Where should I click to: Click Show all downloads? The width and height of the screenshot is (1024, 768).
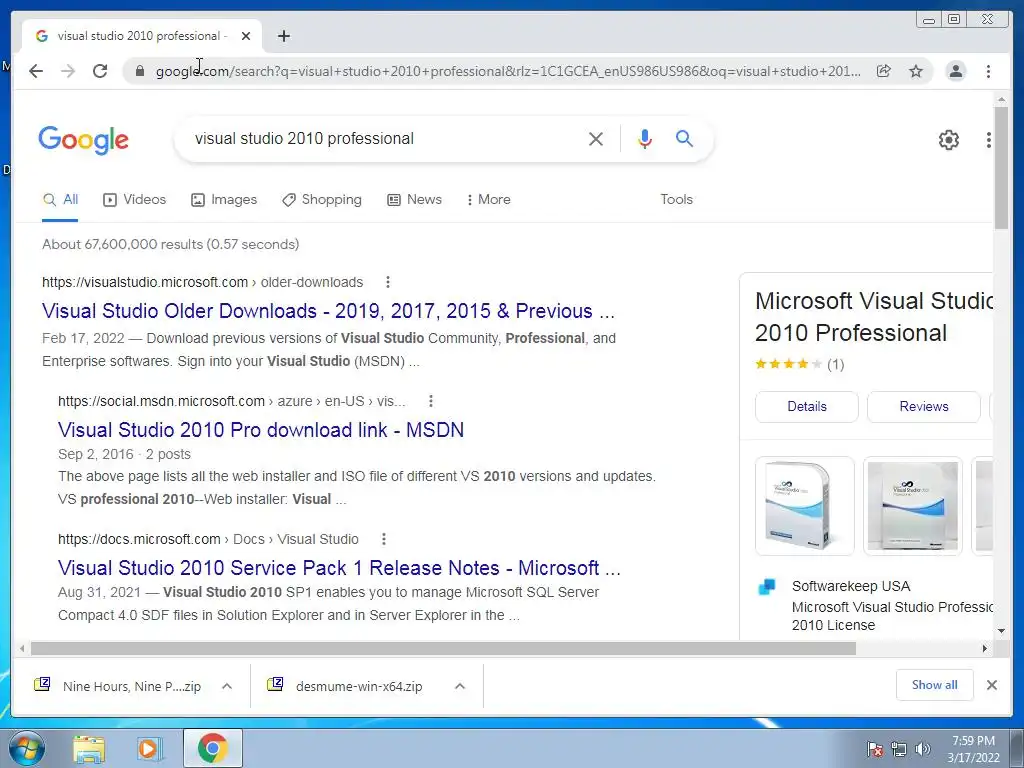935,685
